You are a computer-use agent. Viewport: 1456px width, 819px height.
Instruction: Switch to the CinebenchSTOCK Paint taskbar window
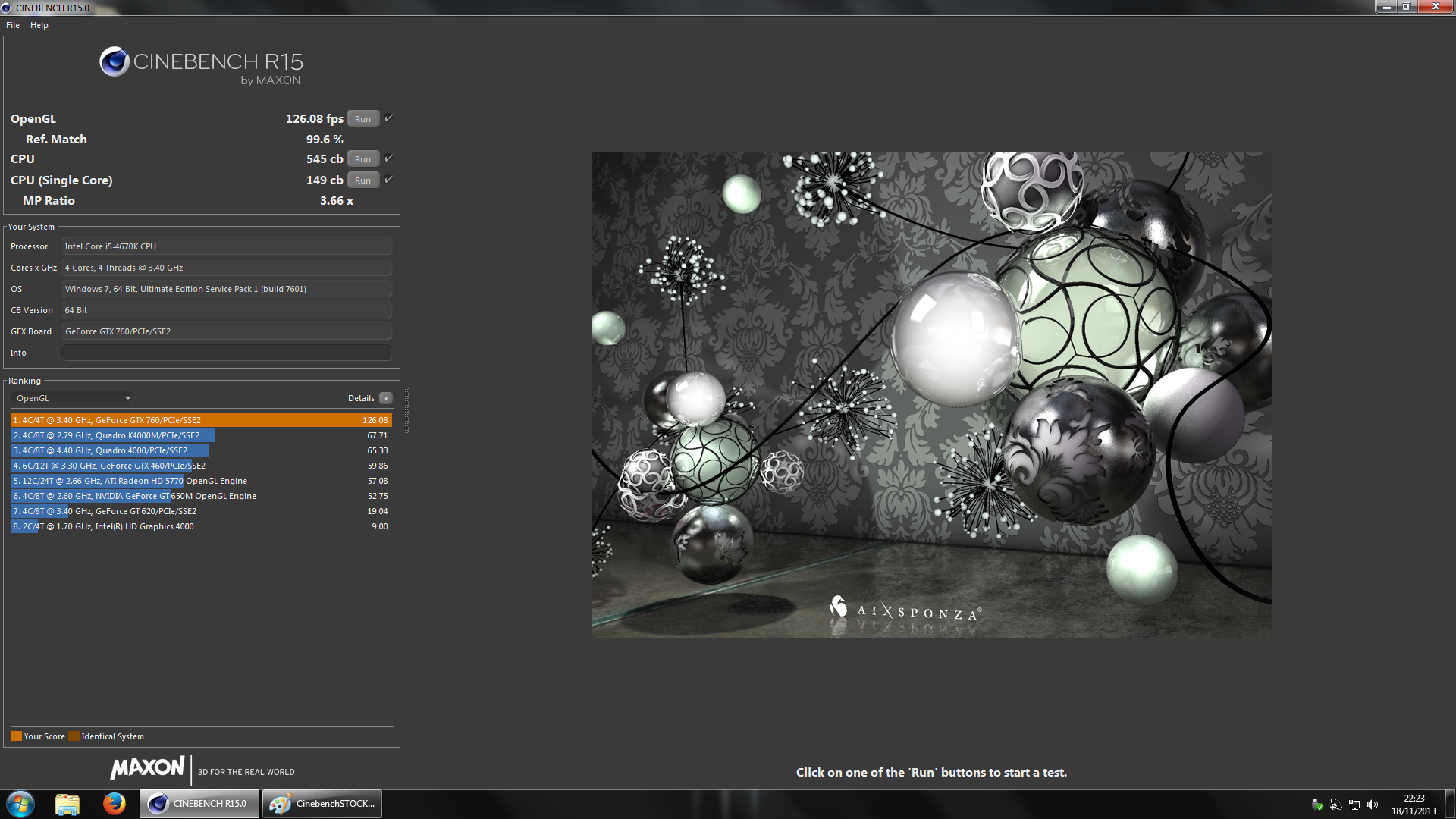tap(322, 804)
